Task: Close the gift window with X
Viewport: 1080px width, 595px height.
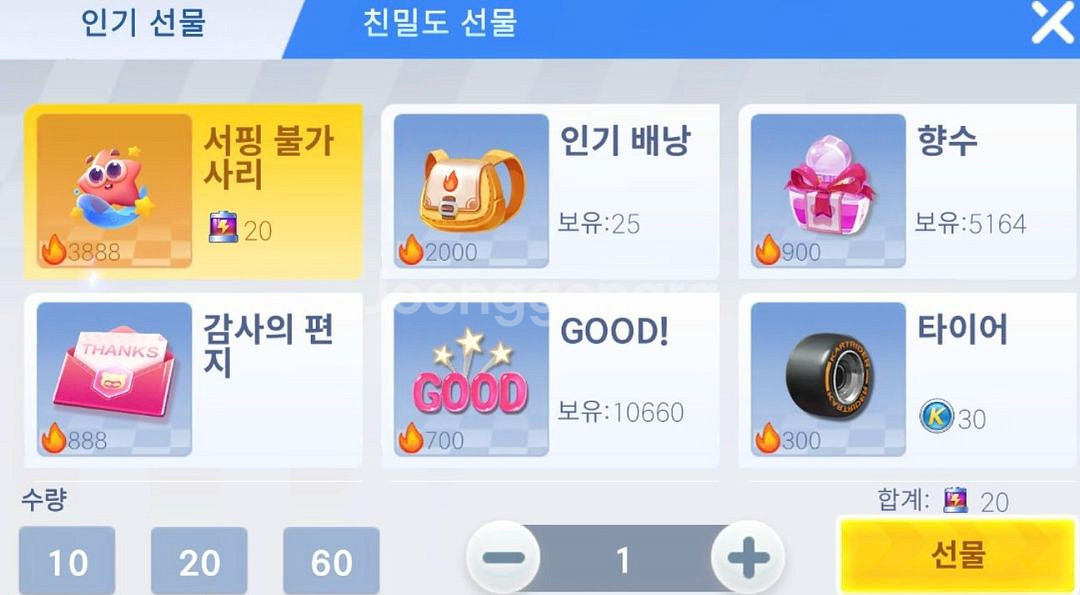Action: click(1052, 22)
